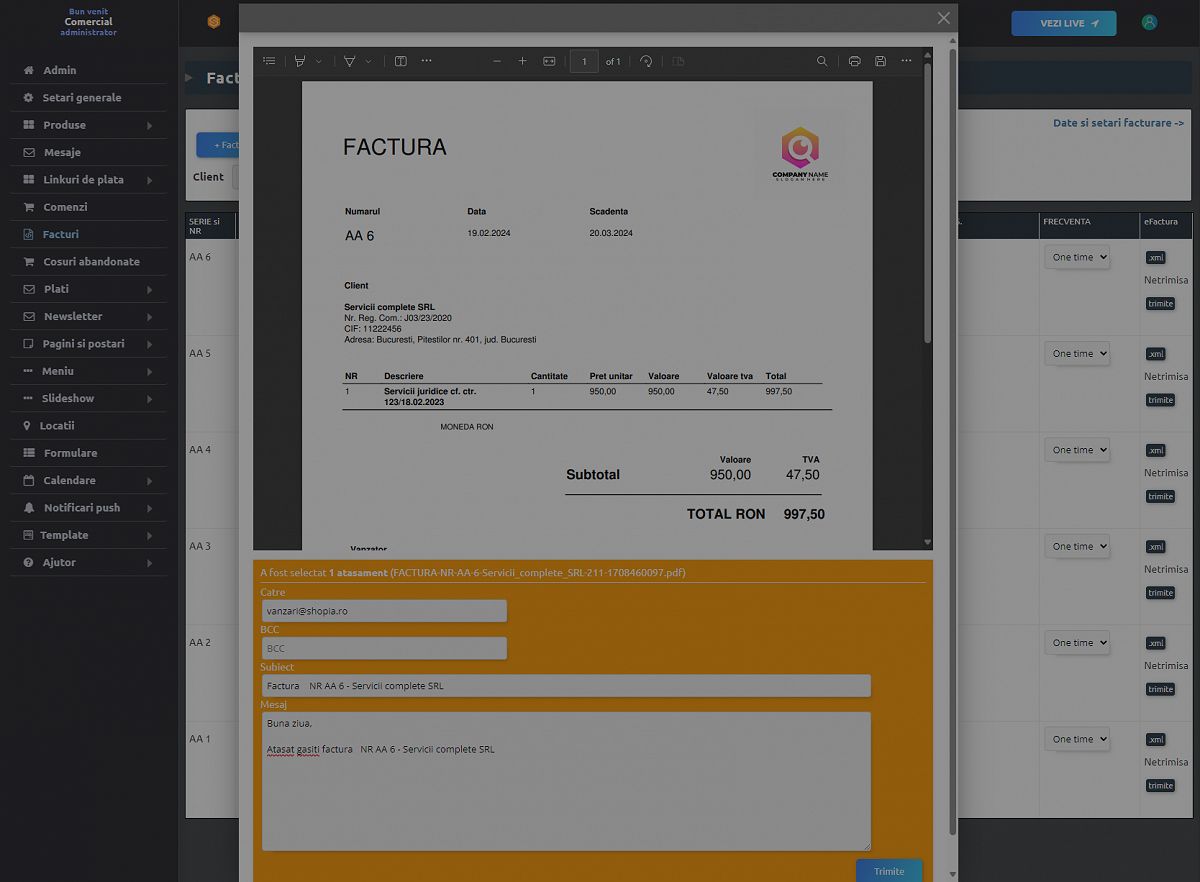Click the Catre email input field
1200x882 pixels.
point(383,611)
